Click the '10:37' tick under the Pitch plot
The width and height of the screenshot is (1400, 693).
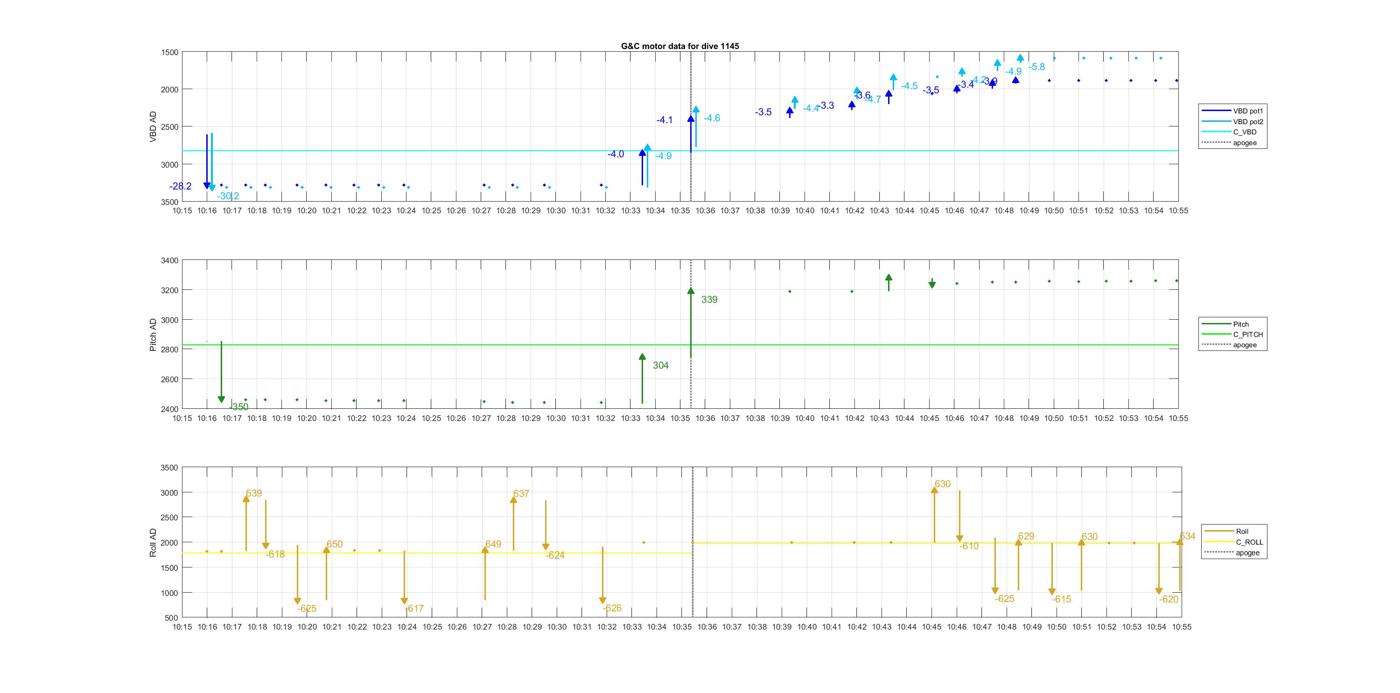click(730, 418)
